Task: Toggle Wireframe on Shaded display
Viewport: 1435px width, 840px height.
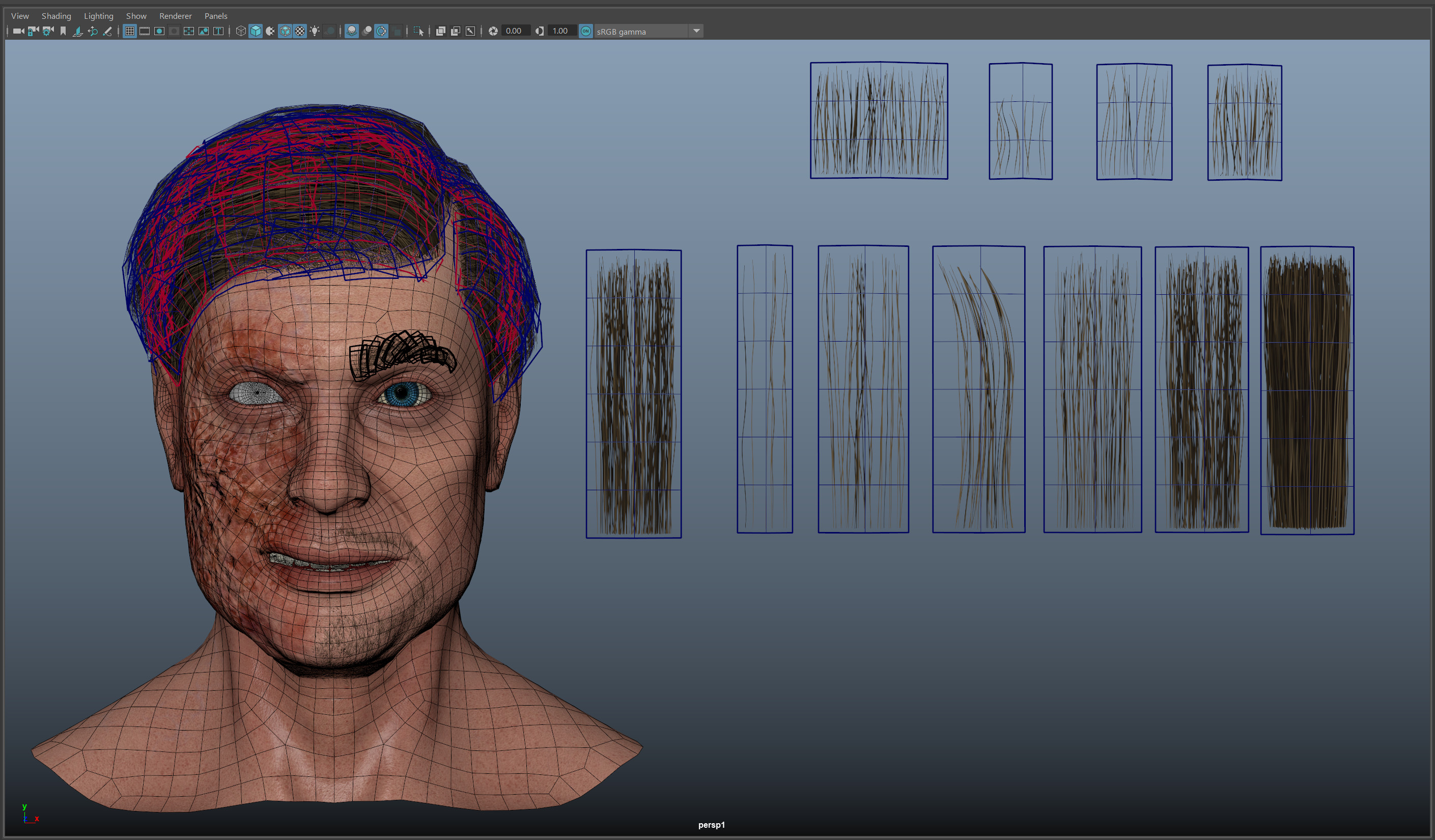Action: coord(285,32)
